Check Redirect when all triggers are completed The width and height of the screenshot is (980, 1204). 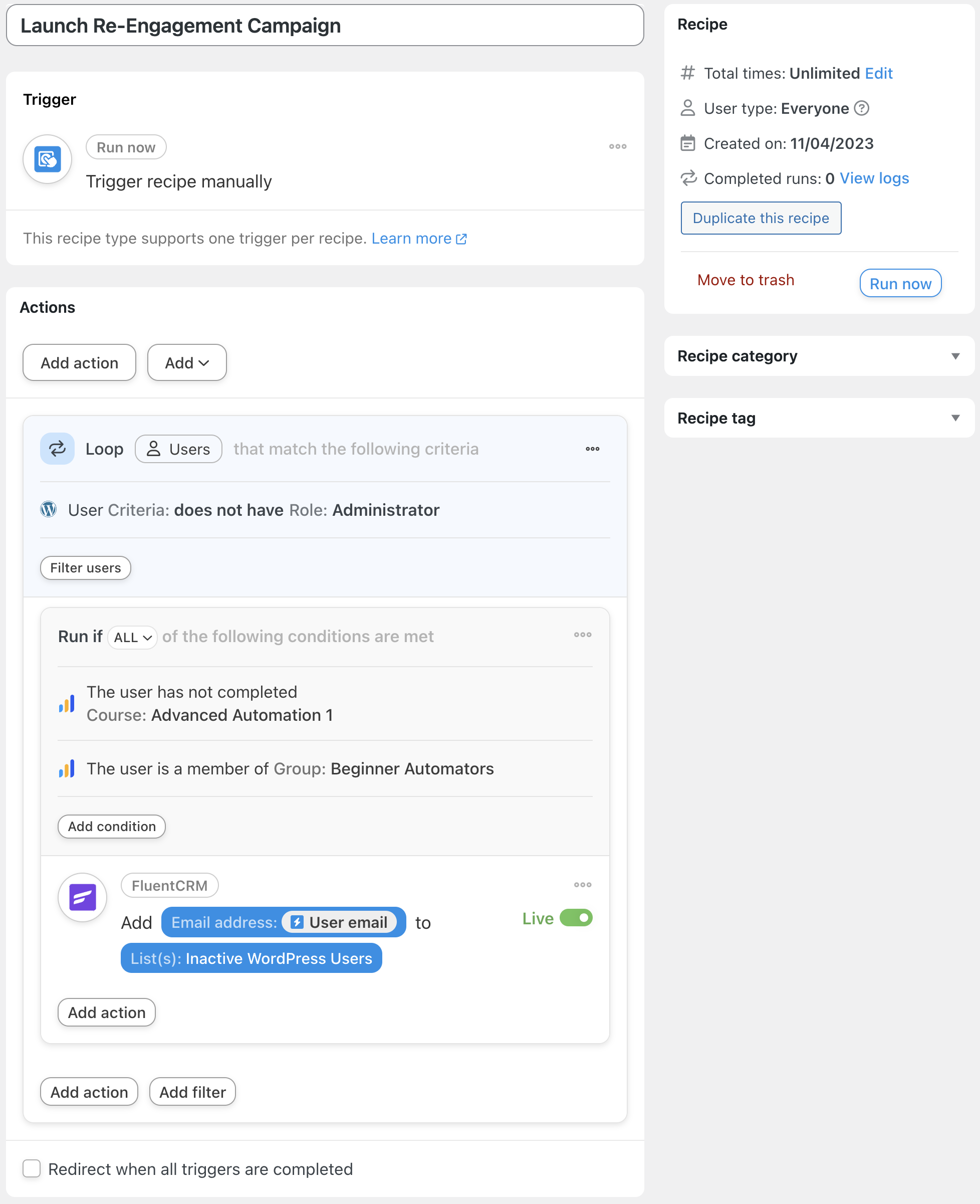(x=32, y=1168)
